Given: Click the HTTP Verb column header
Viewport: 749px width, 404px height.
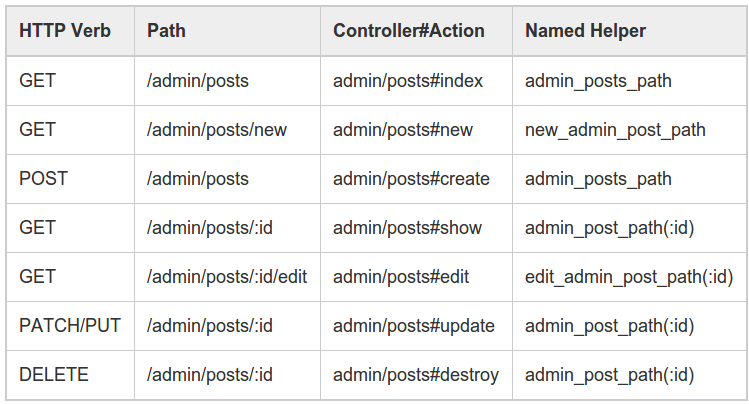Looking at the screenshot, I should click(x=65, y=31).
